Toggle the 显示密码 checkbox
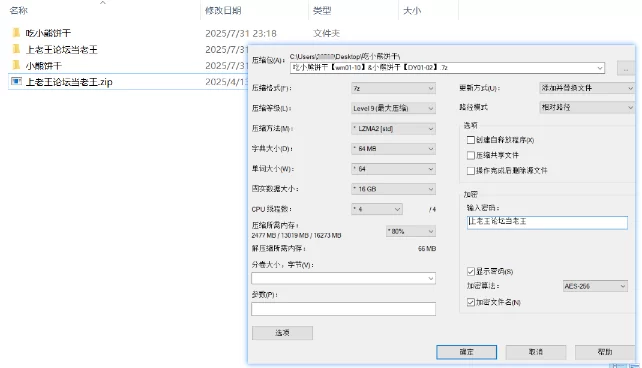642x368 pixels. click(471, 271)
